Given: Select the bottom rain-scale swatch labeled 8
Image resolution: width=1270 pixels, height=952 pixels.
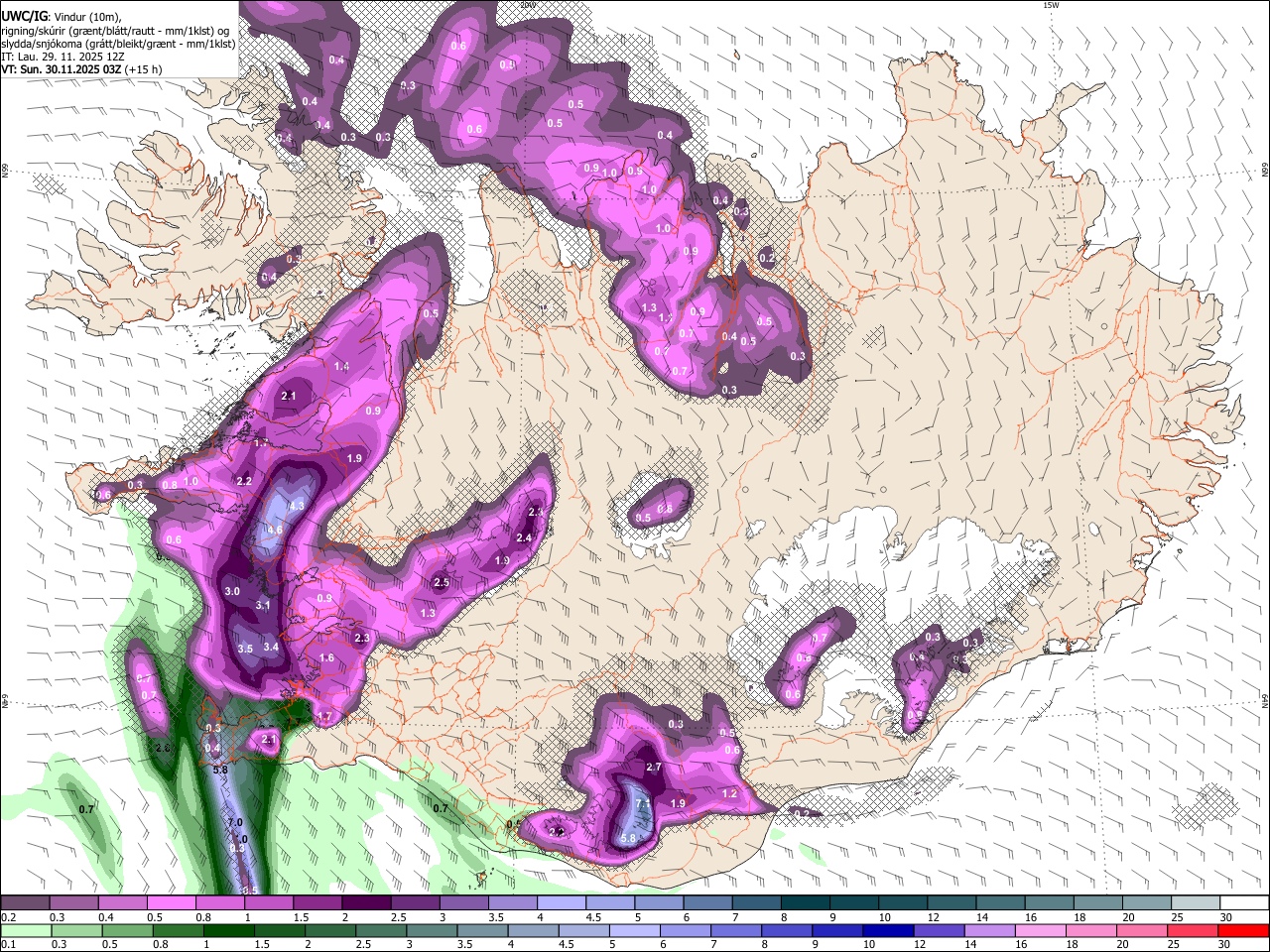Looking at the screenshot, I should pyautogui.click(x=787, y=930).
